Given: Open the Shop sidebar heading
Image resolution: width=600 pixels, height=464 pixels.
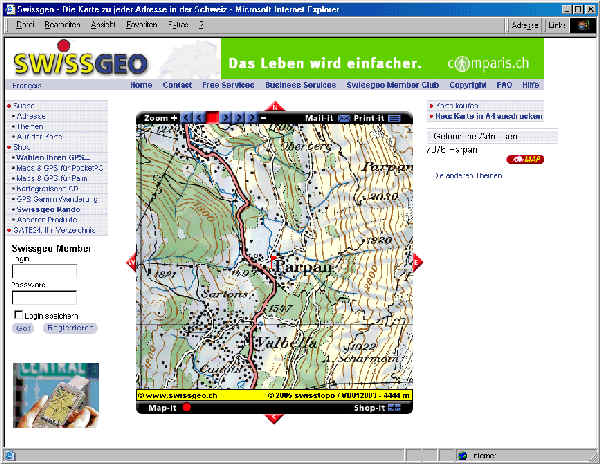Looking at the screenshot, I should click(21, 147).
